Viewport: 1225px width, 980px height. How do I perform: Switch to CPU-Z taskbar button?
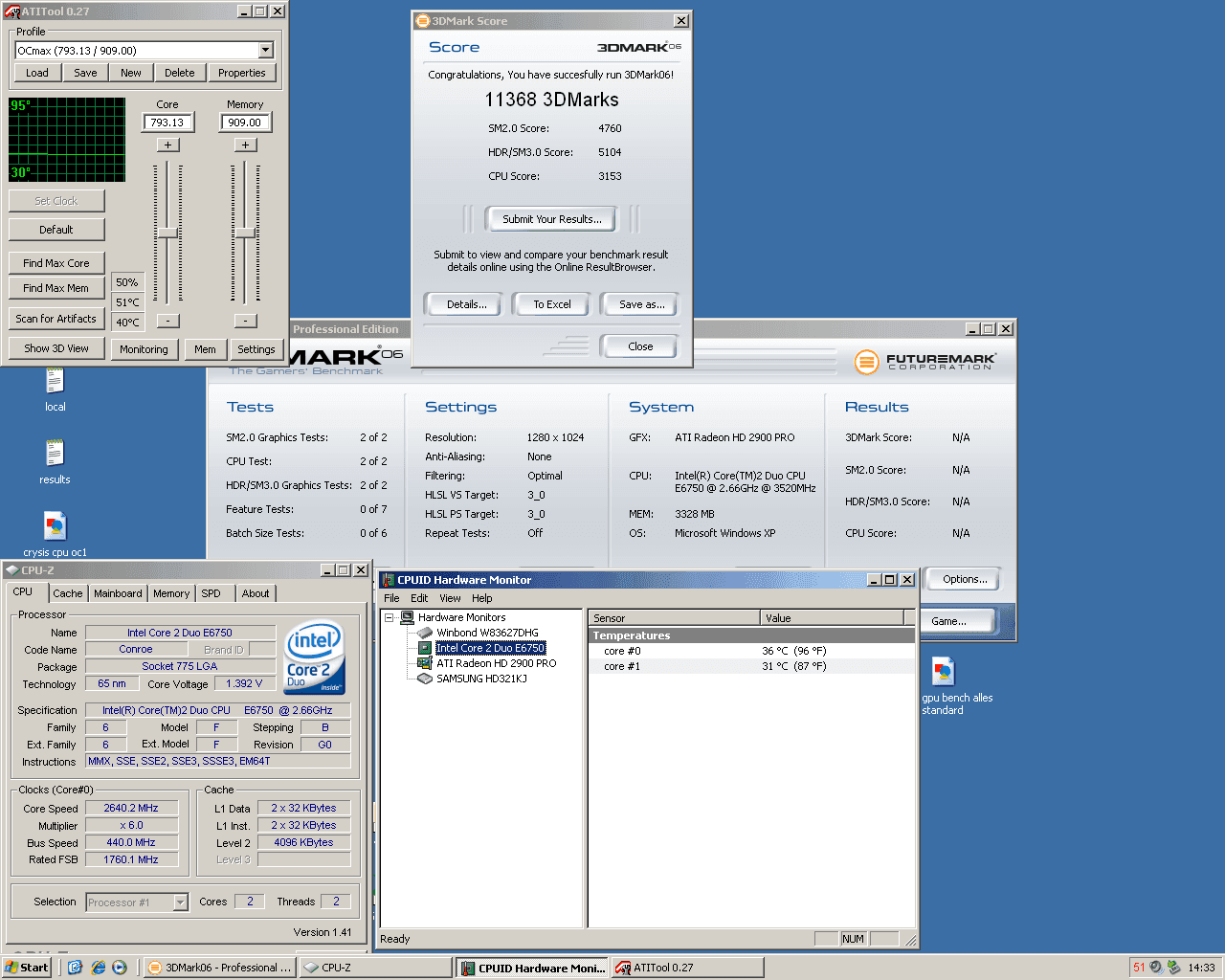375,968
